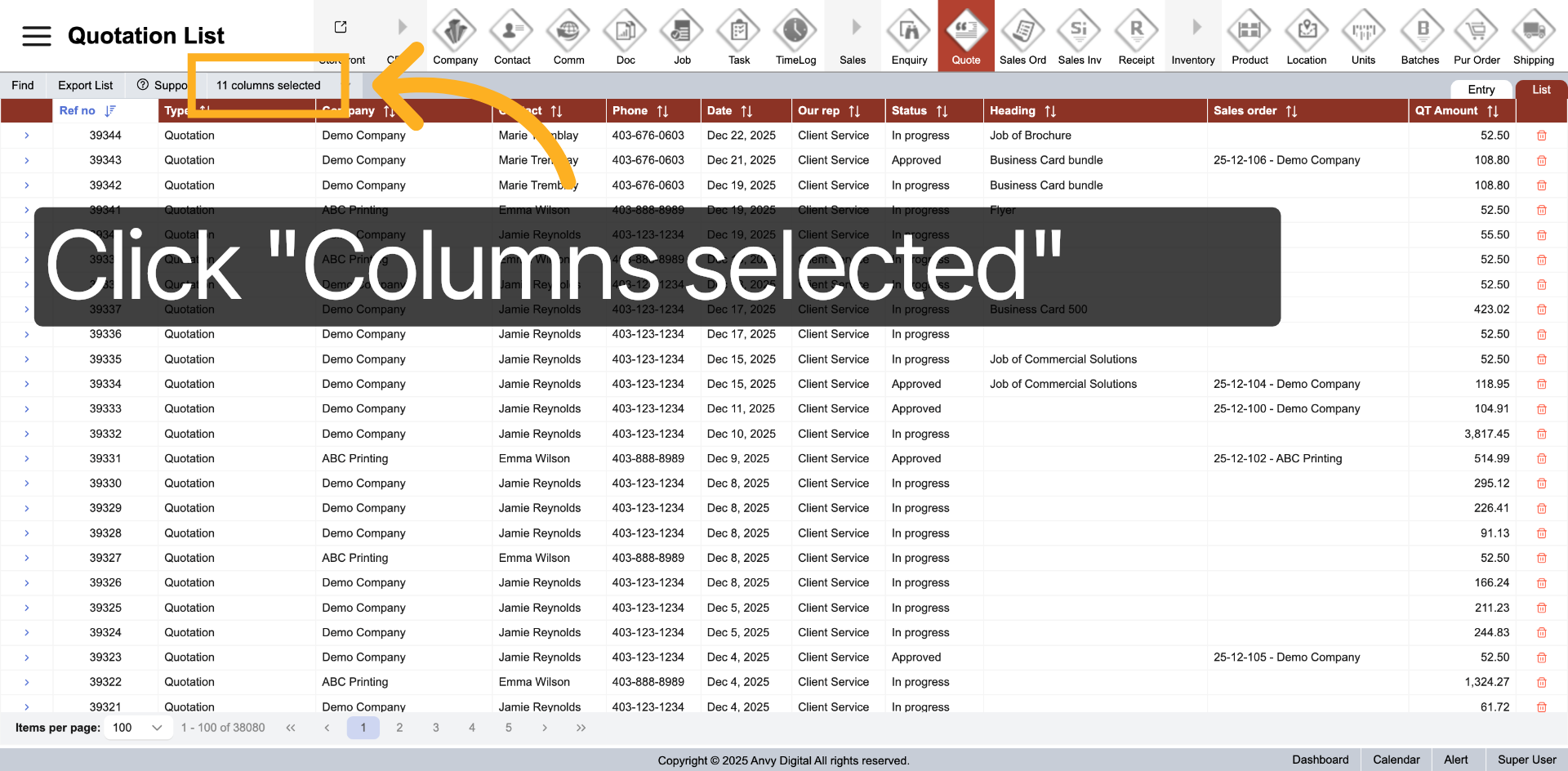The image size is (1568, 771).
Task: Open the Product module icon
Action: coord(1249,32)
